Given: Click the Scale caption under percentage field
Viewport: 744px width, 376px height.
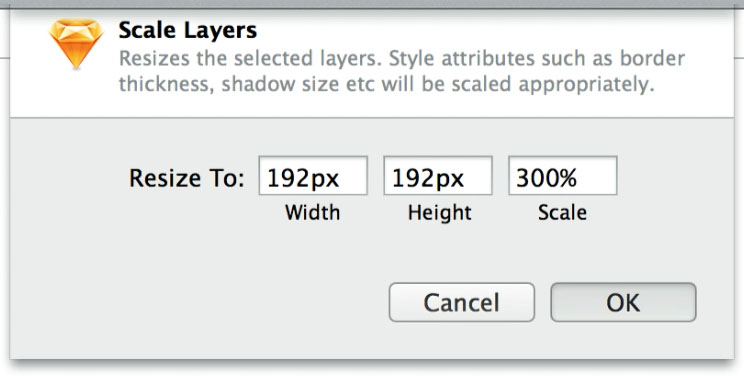Looking at the screenshot, I should (x=562, y=212).
